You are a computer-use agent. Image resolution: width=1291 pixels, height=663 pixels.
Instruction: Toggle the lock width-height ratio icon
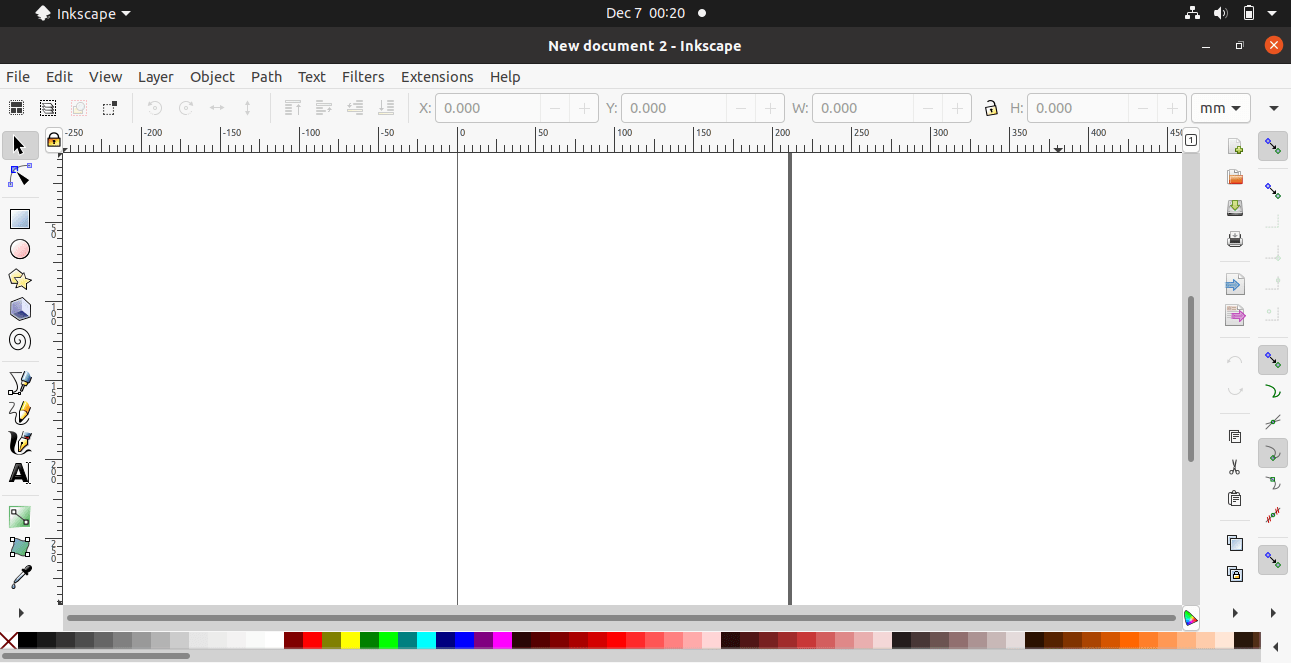[x=991, y=107]
